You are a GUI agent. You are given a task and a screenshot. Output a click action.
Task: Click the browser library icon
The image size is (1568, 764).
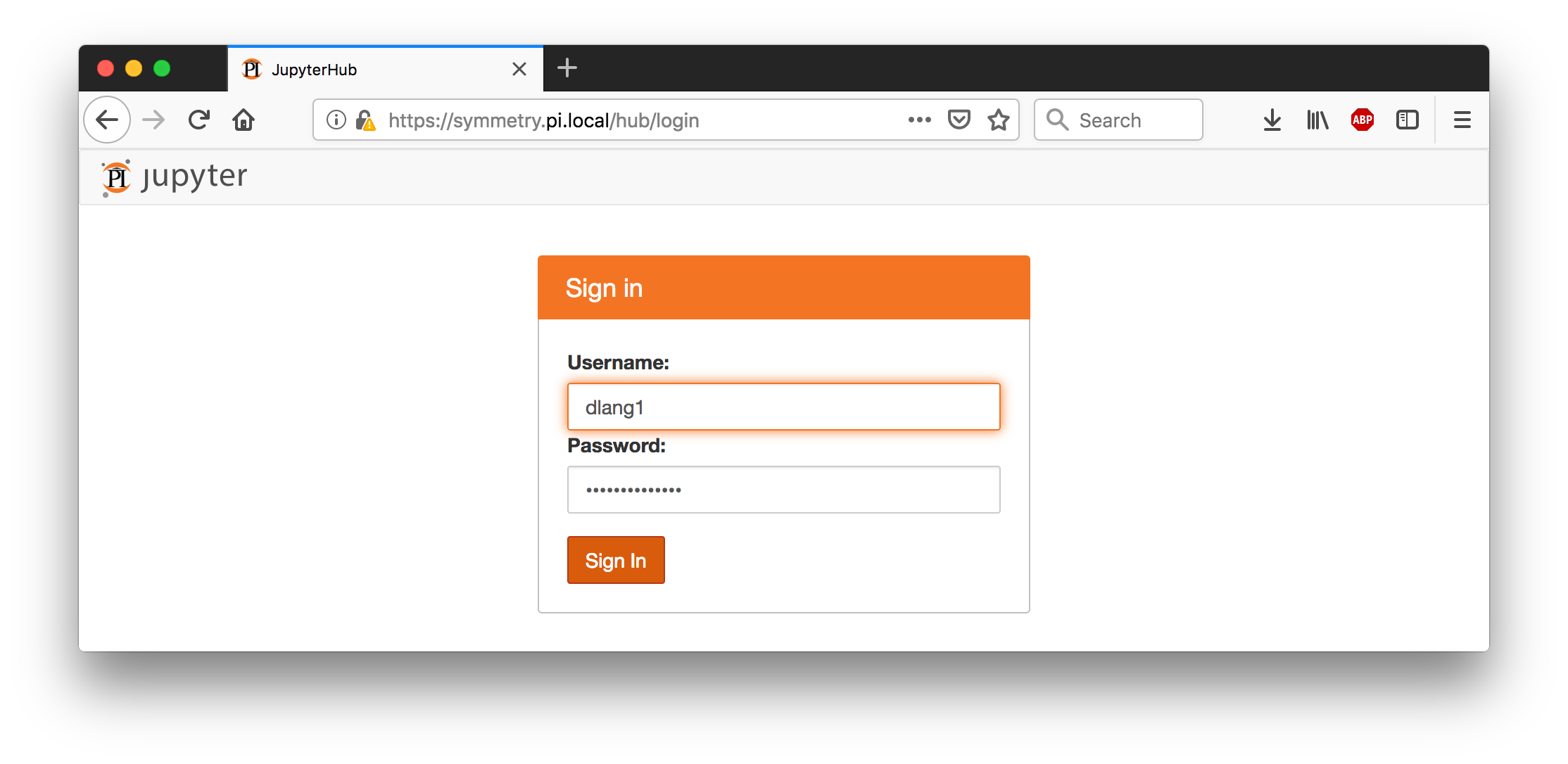tap(1317, 120)
